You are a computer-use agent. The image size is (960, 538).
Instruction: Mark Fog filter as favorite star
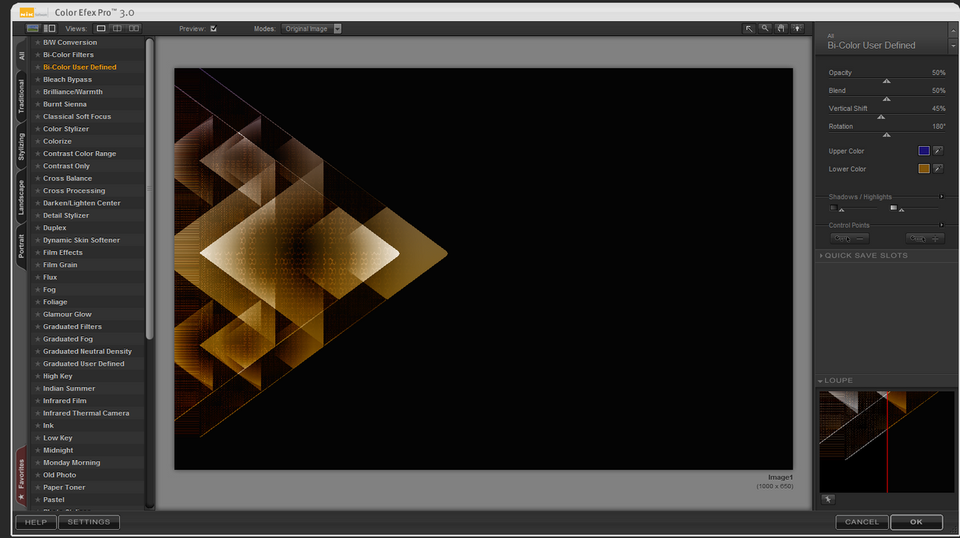click(37, 290)
